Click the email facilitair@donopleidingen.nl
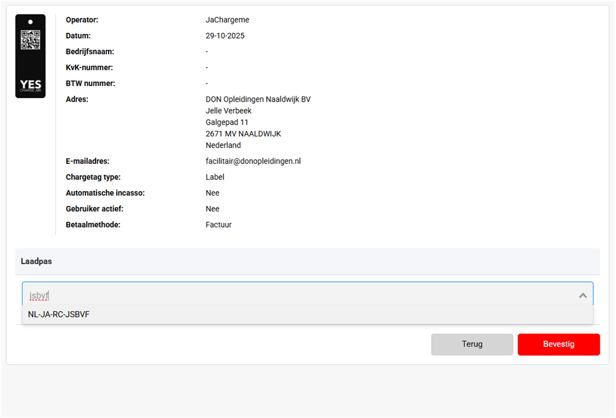The width and height of the screenshot is (616, 418). pyautogui.click(x=253, y=161)
